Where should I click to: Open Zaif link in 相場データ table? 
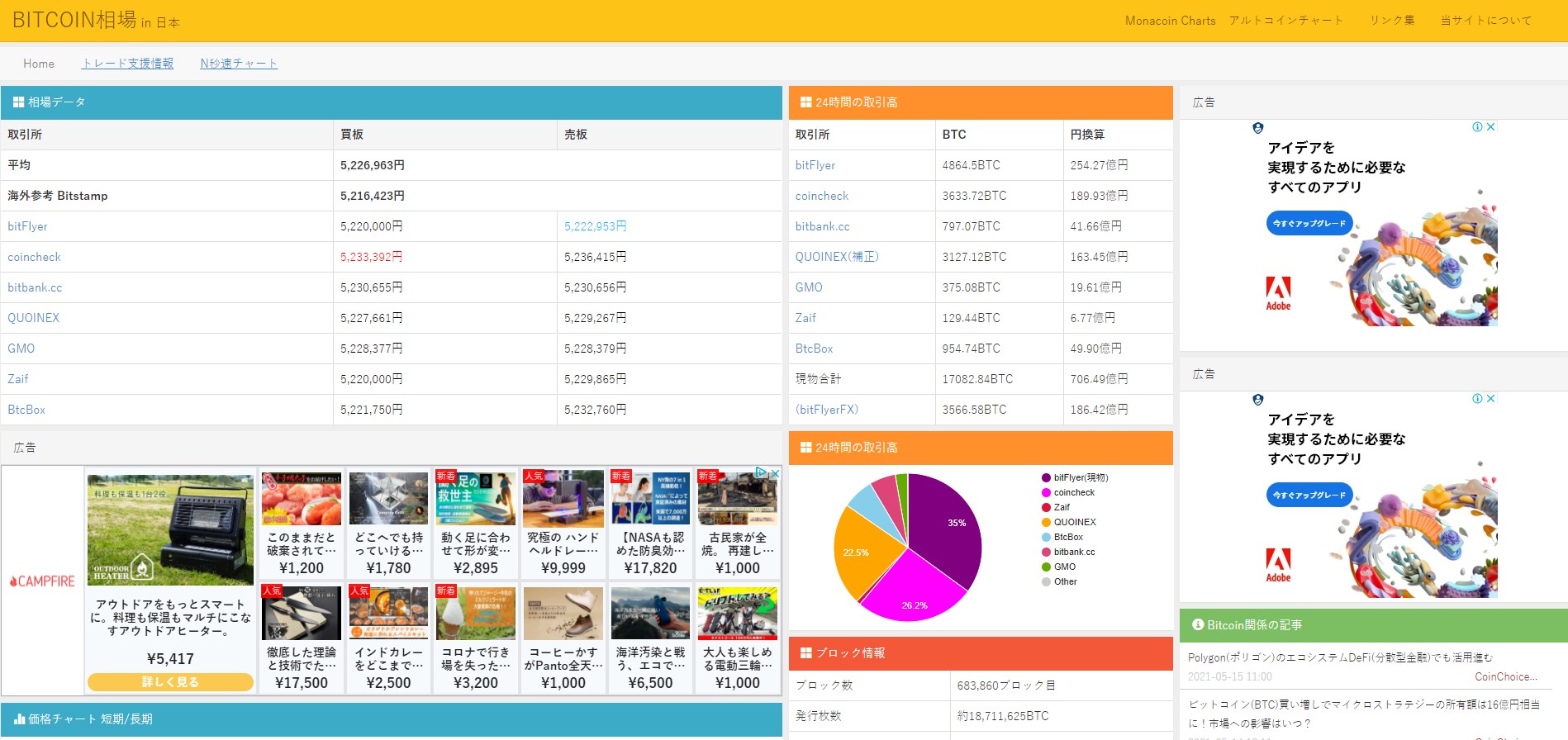18,379
